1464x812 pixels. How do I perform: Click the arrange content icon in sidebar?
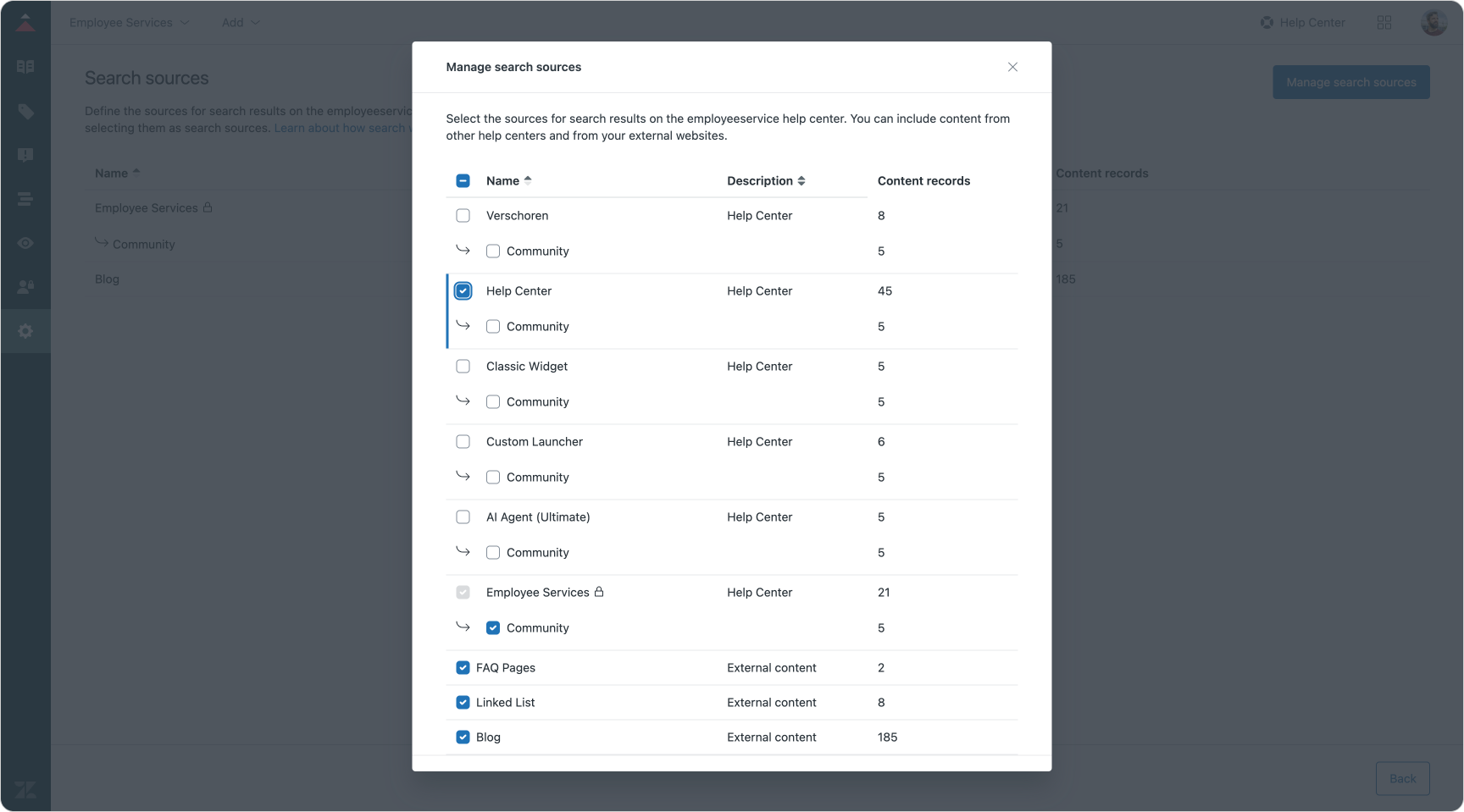[x=25, y=199]
